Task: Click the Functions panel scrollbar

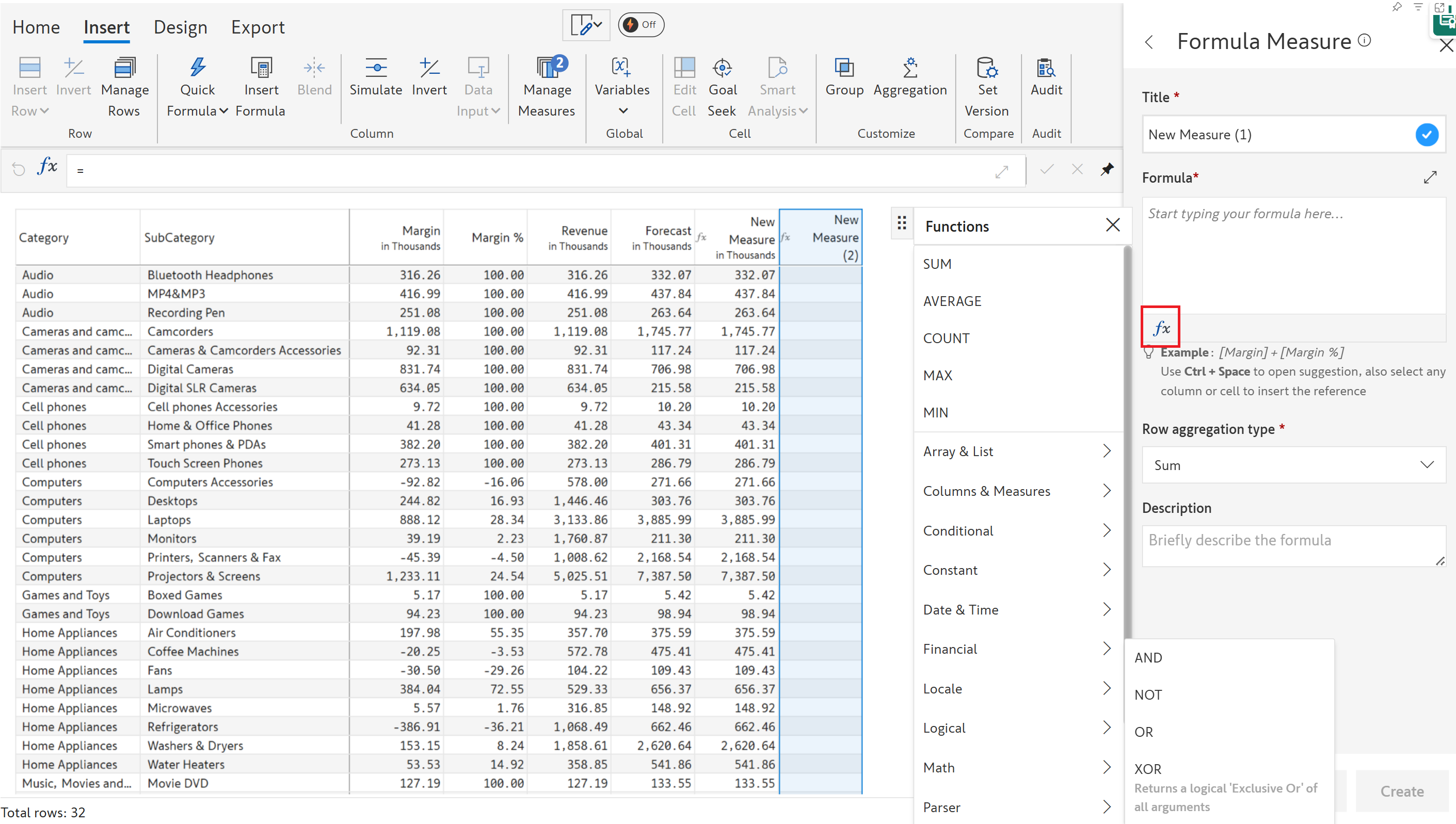Action: pyautogui.click(x=1127, y=442)
